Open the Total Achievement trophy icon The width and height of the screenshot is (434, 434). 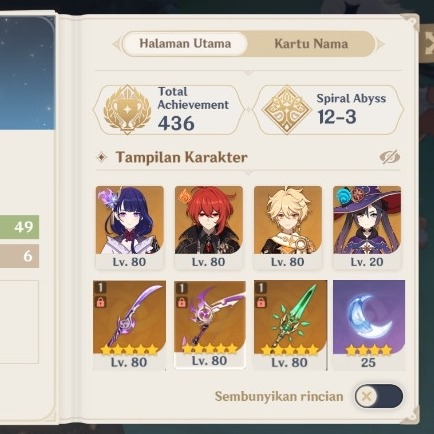pyautogui.click(x=127, y=110)
